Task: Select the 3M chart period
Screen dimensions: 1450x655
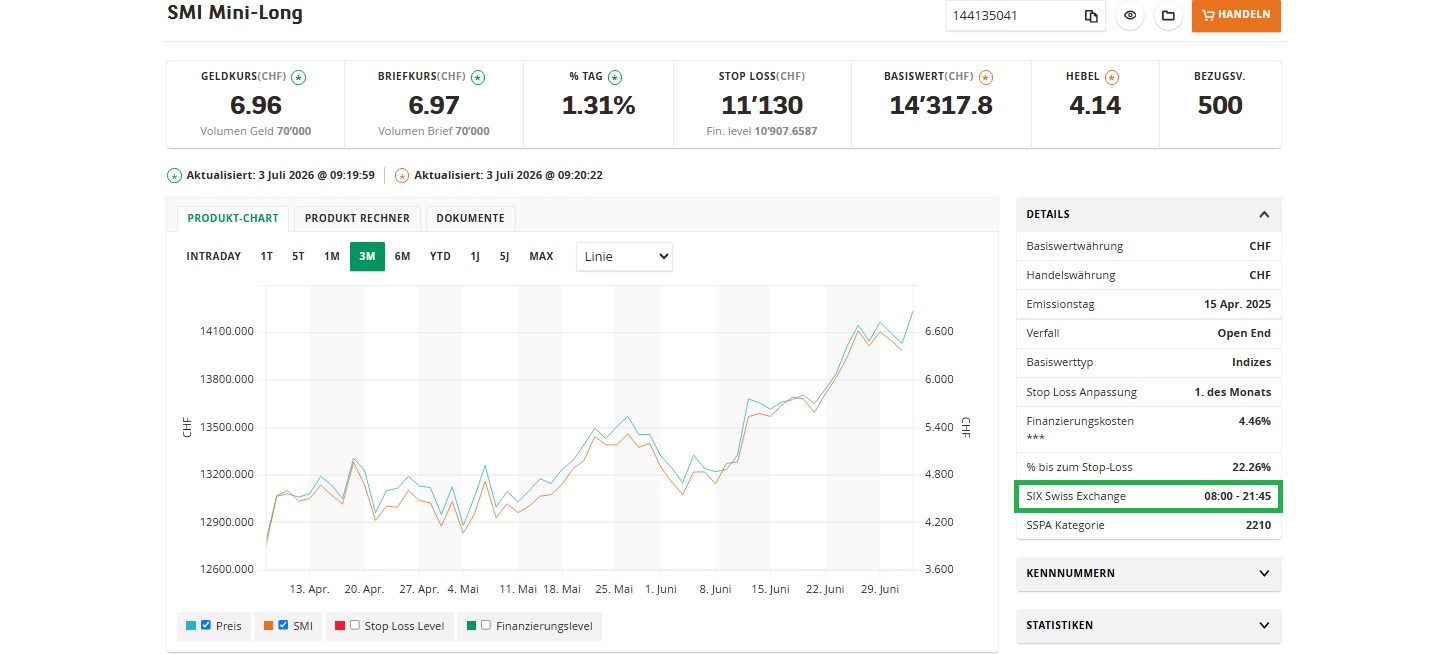Action: click(x=367, y=256)
